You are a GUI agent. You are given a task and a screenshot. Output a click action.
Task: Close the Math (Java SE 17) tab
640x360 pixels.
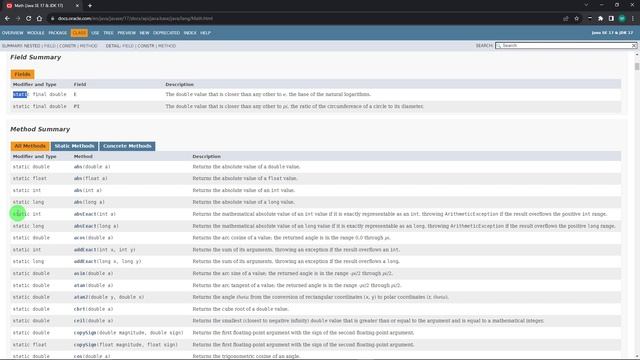point(77,6)
